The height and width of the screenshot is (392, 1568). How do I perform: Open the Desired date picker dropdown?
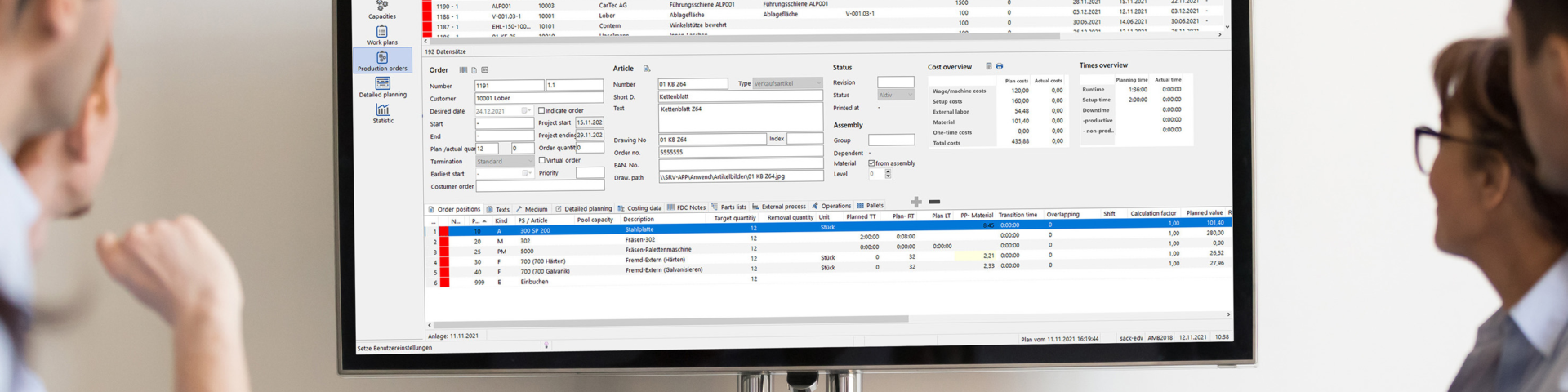point(525,111)
